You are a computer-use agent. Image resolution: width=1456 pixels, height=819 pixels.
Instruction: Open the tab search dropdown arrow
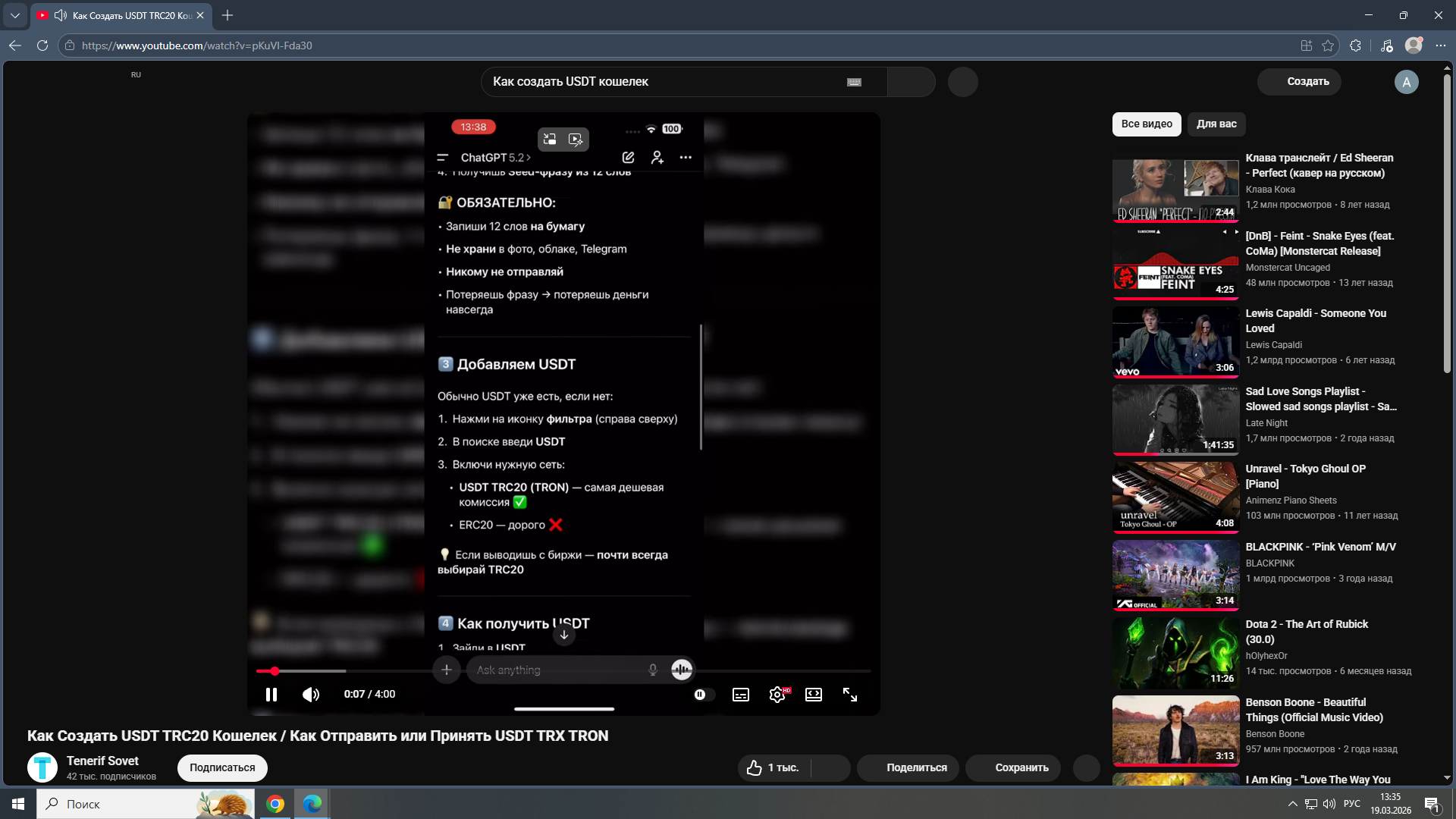coord(15,15)
